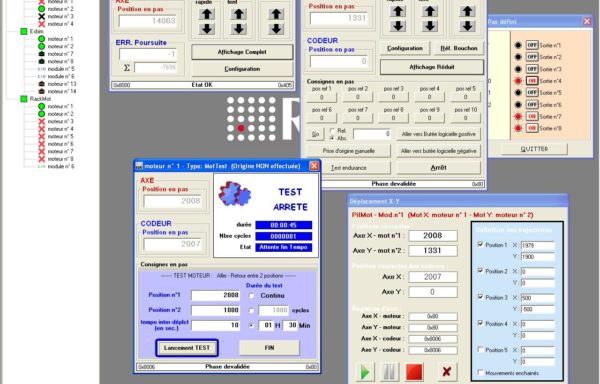Click the Position n°2 field showing 1000
Viewport: 600px width, 384px height.
click(216, 310)
